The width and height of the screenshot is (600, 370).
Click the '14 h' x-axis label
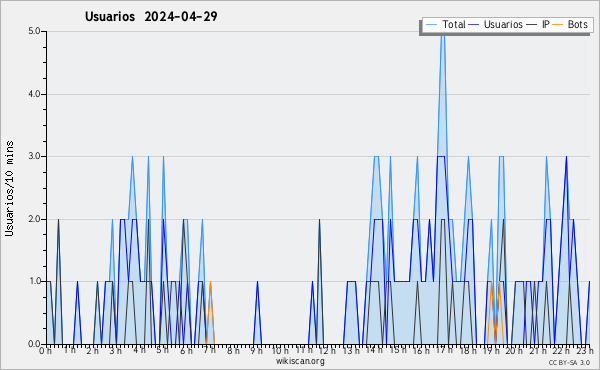tap(374, 350)
